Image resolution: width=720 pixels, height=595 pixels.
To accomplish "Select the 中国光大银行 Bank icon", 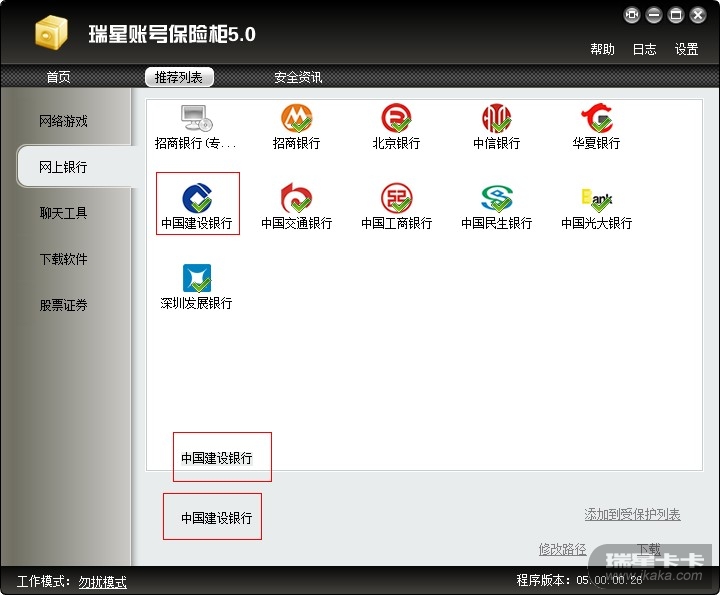I will (x=596, y=198).
